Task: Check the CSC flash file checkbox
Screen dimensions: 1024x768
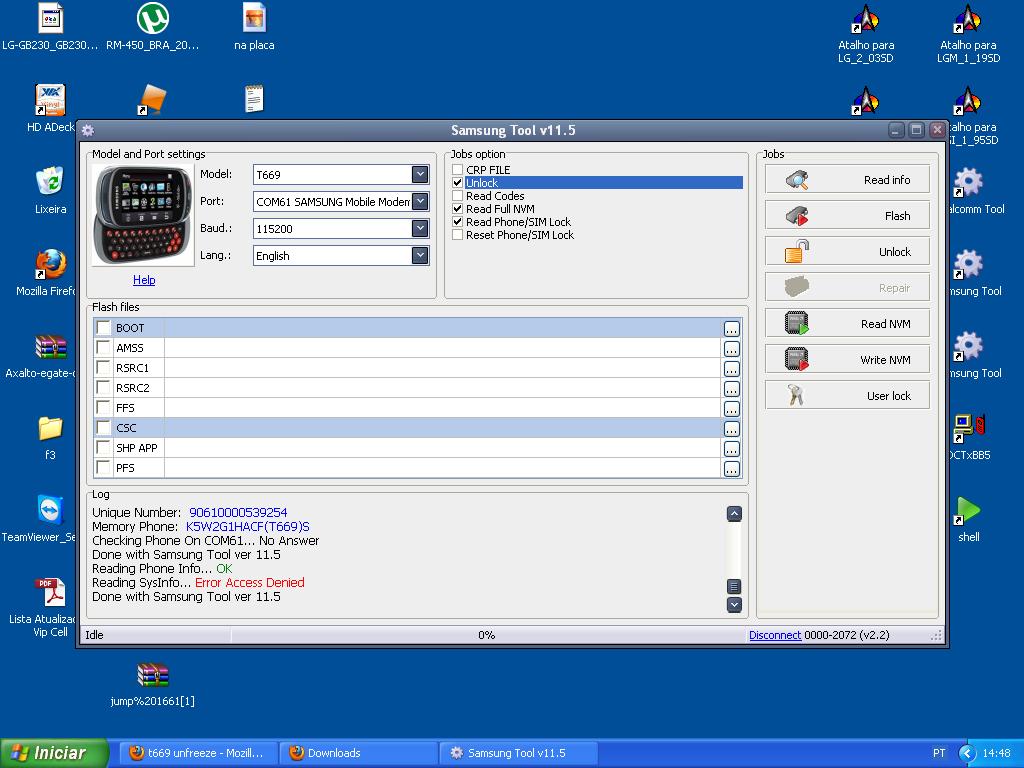Action: pyautogui.click(x=103, y=428)
